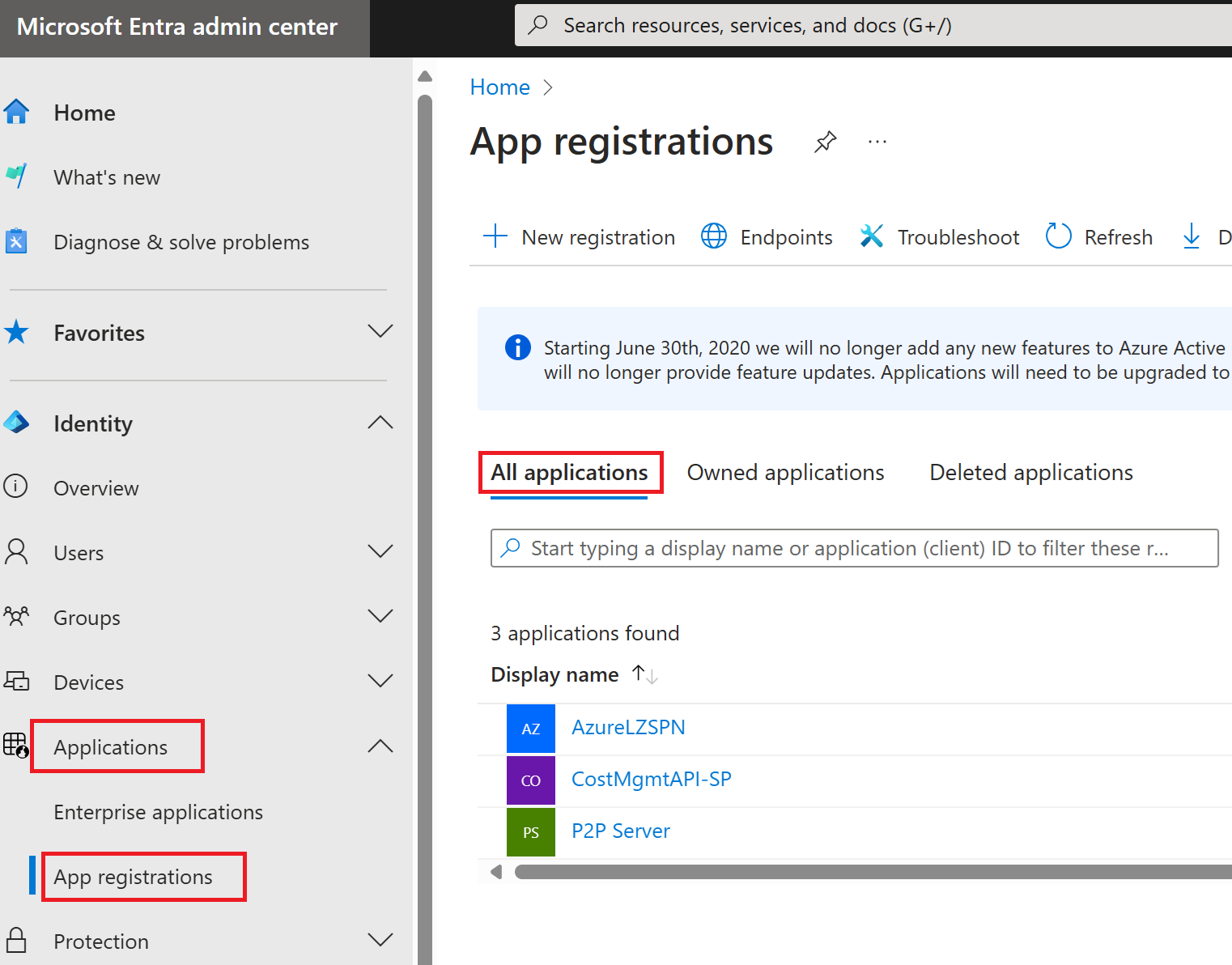Viewport: 1232px width, 965px height.
Task: Click the Troubleshoot button label
Action: click(x=958, y=237)
